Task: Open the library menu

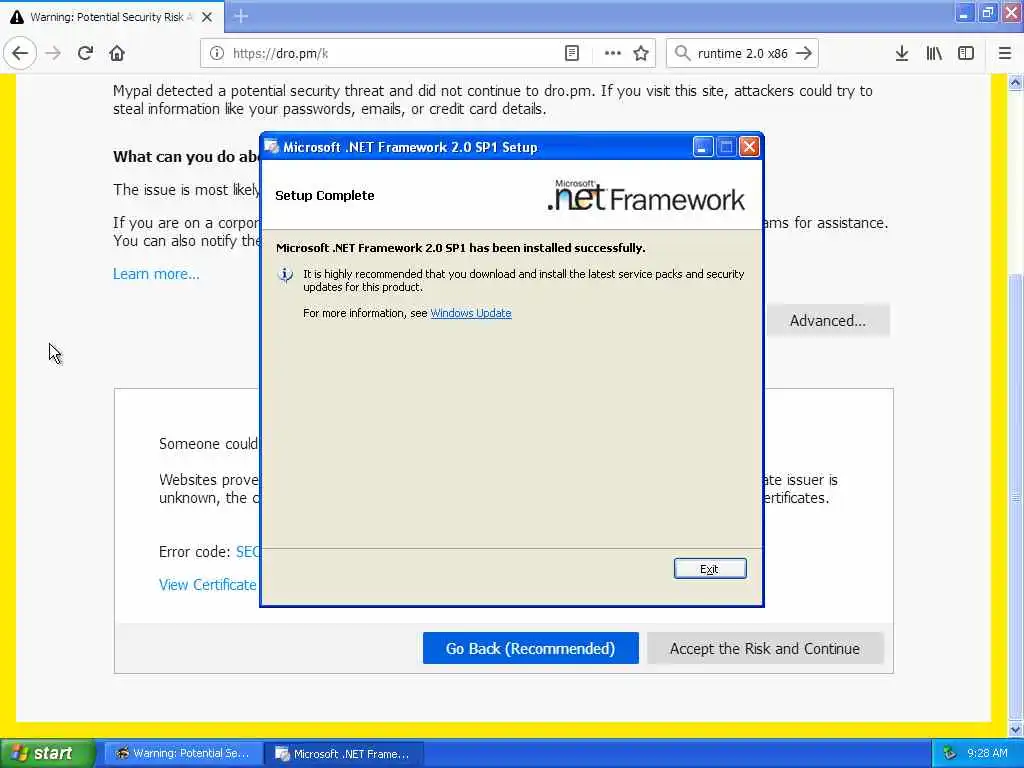Action: pos(934,54)
